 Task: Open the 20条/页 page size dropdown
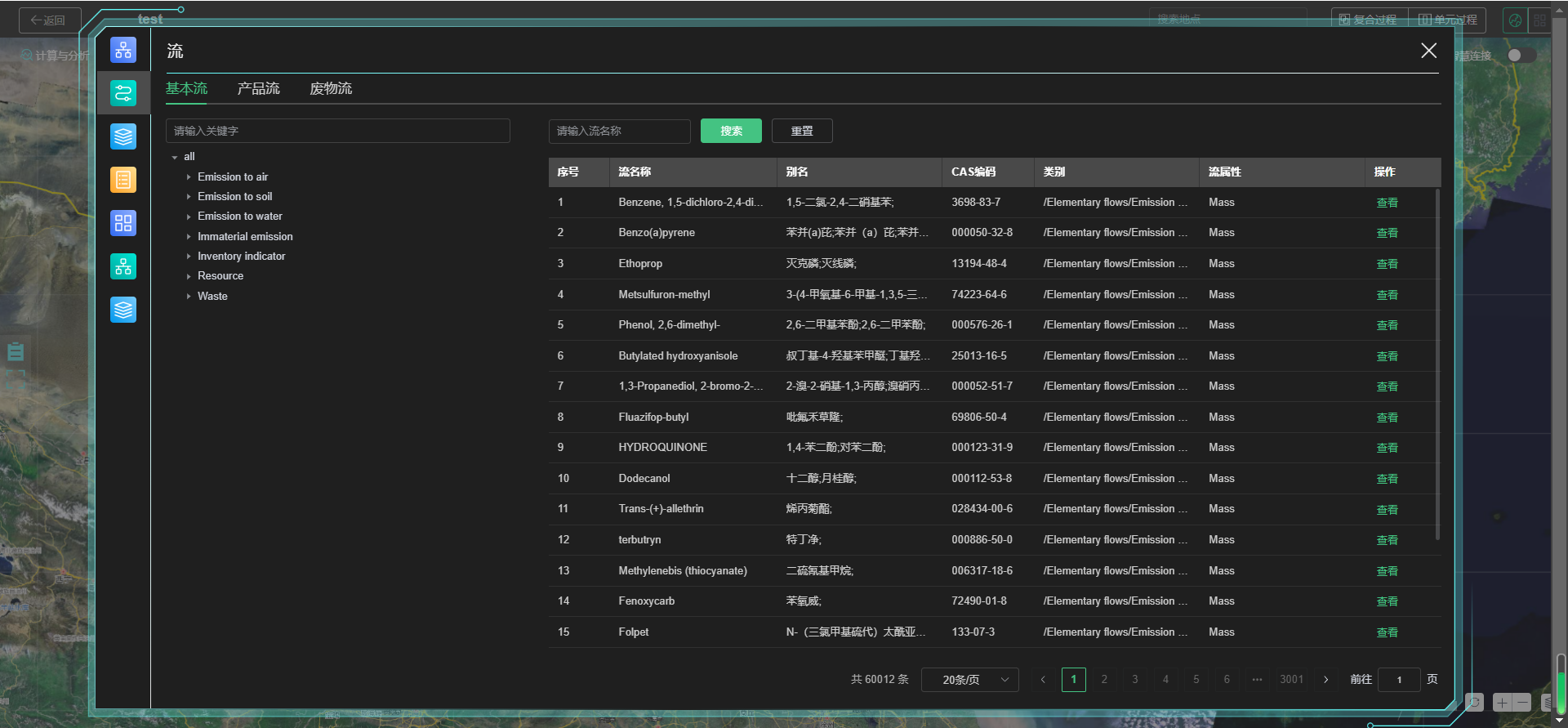pyautogui.click(x=970, y=680)
